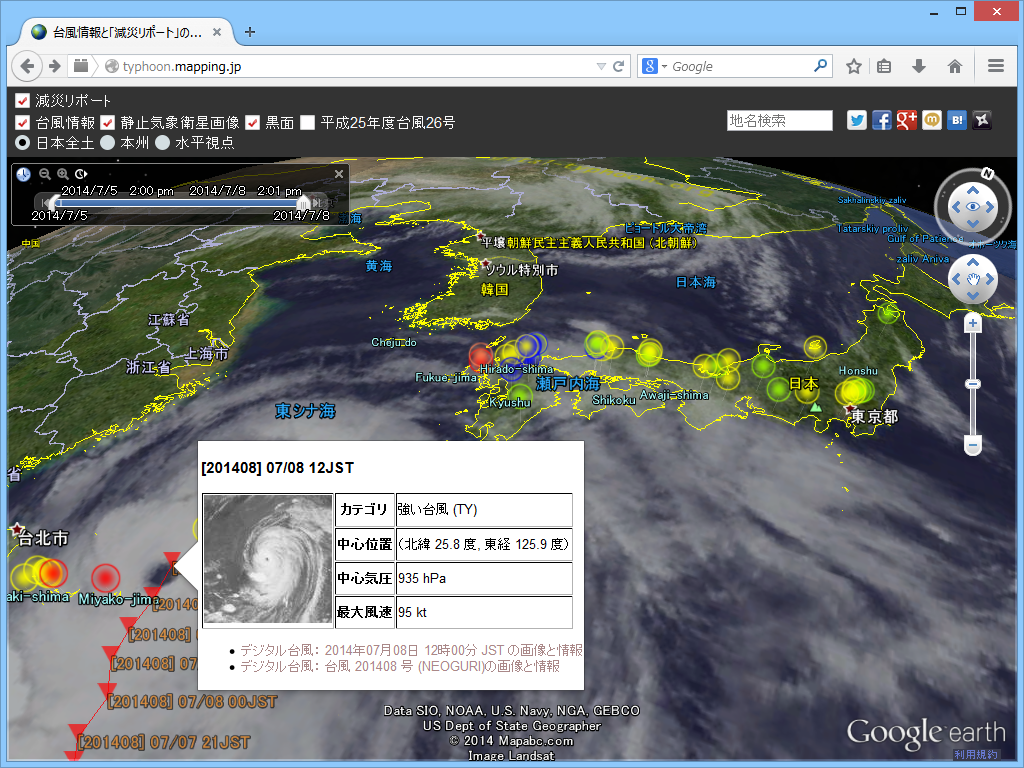Open the 利用規約 terms link
Screen dimensions: 1024x768
pos(976,754)
